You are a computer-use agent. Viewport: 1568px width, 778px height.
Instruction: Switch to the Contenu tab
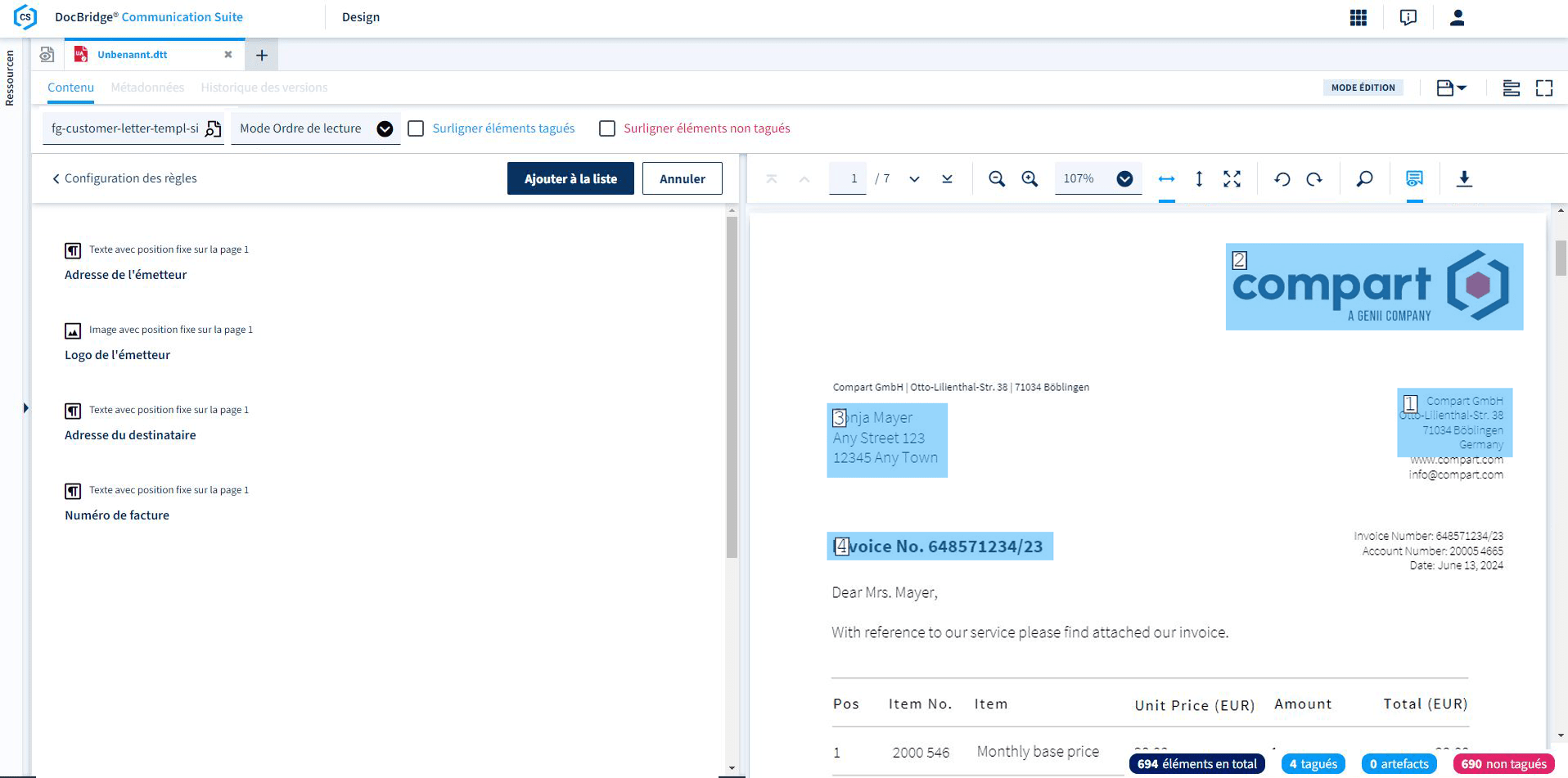point(70,88)
